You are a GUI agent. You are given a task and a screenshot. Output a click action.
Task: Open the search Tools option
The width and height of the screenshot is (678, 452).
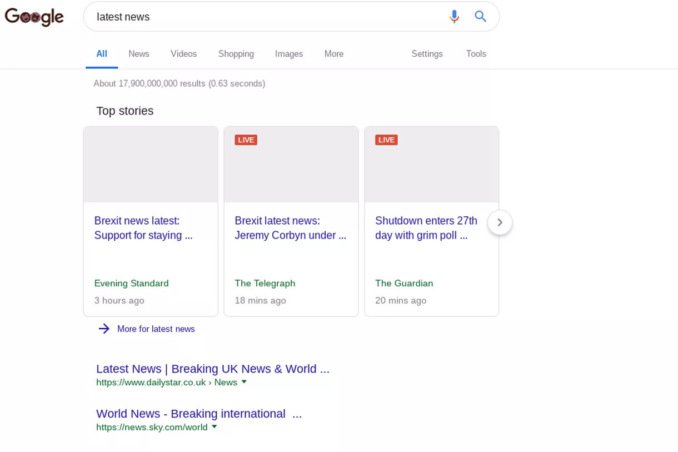pyautogui.click(x=476, y=54)
